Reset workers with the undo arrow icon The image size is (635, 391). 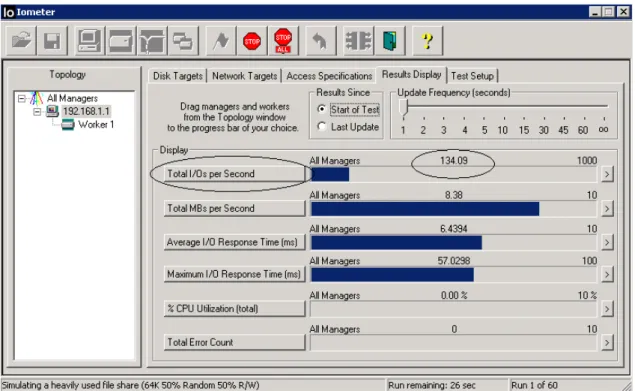[x=320, y=41]
